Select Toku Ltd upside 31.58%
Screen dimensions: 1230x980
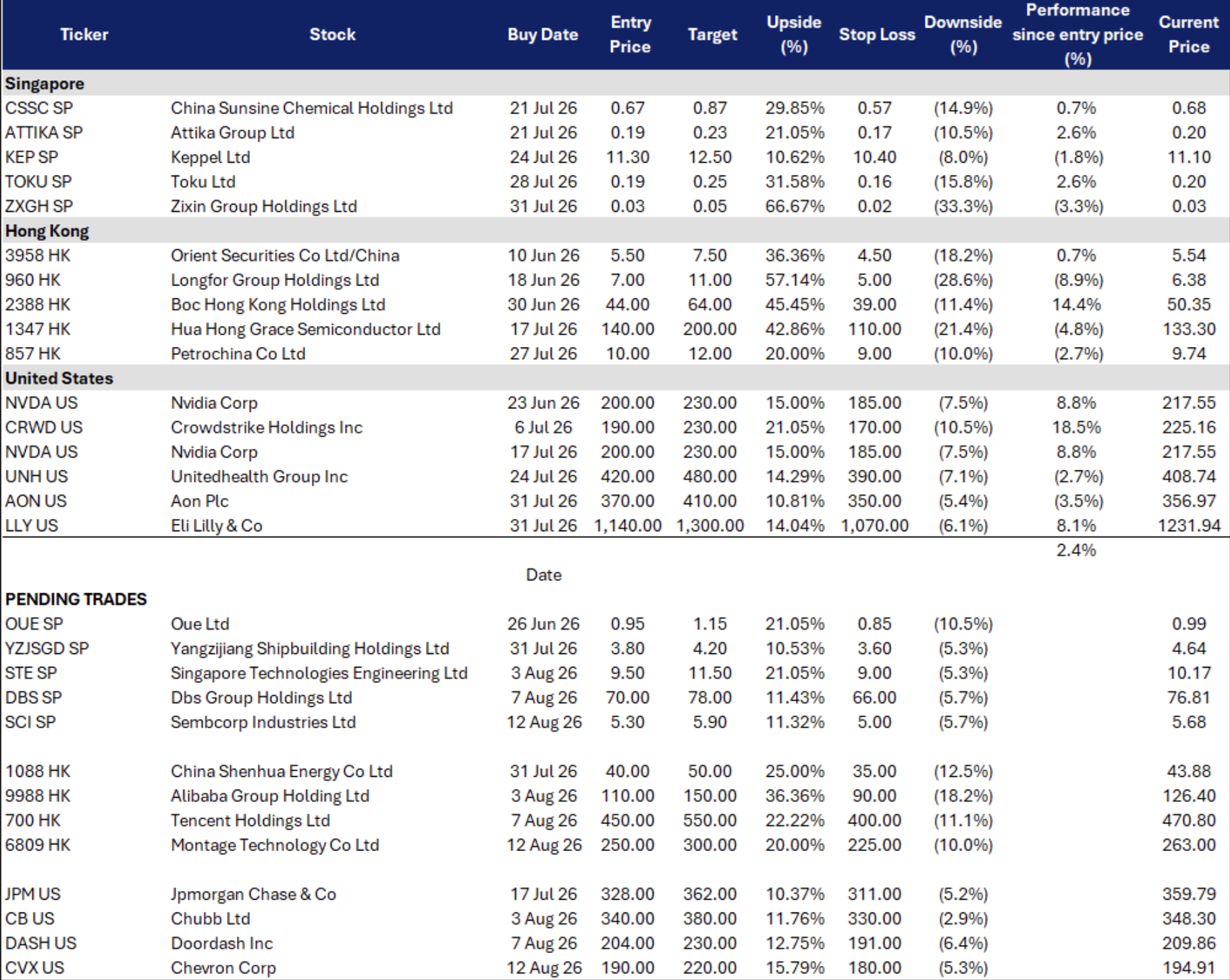coord(795,182)
